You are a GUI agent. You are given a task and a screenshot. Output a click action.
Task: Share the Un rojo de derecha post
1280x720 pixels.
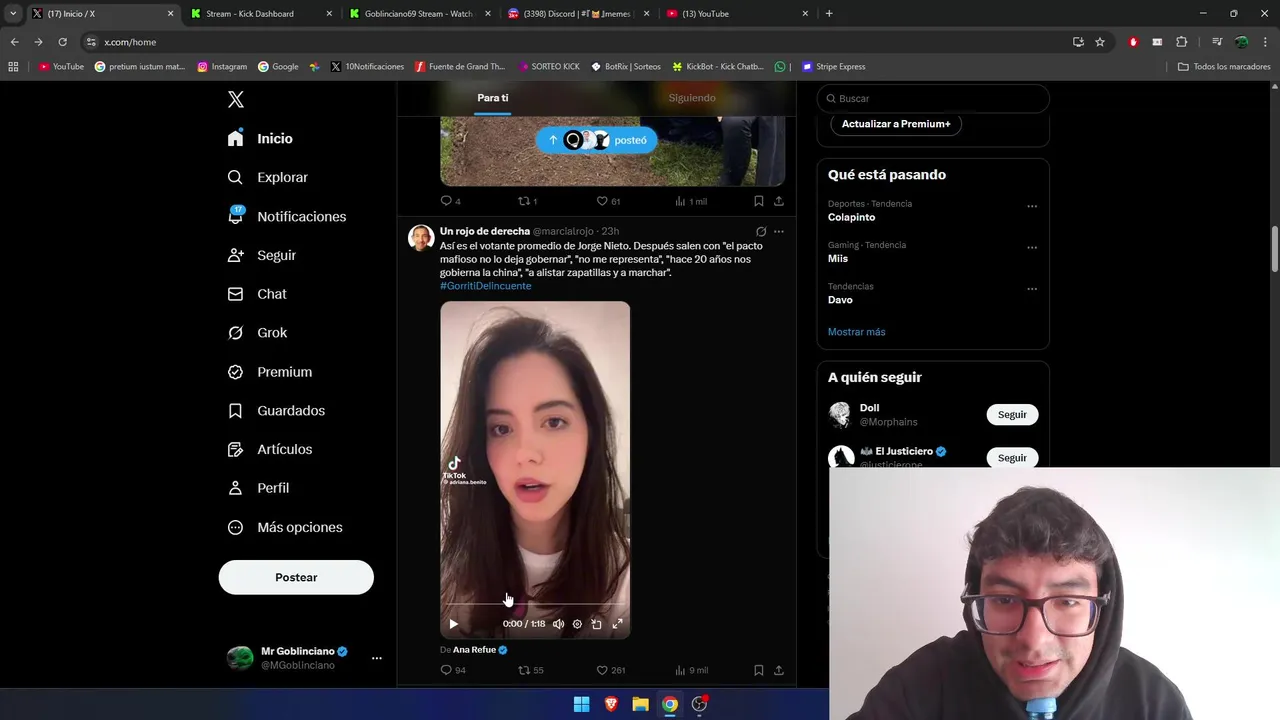click(x=778, y=670)
